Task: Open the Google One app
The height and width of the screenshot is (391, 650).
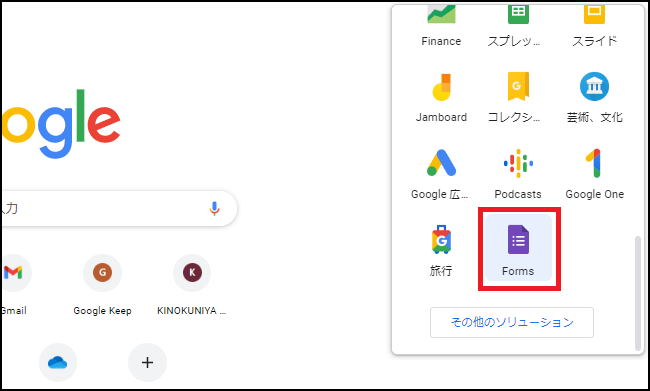Action: (594, 174)
